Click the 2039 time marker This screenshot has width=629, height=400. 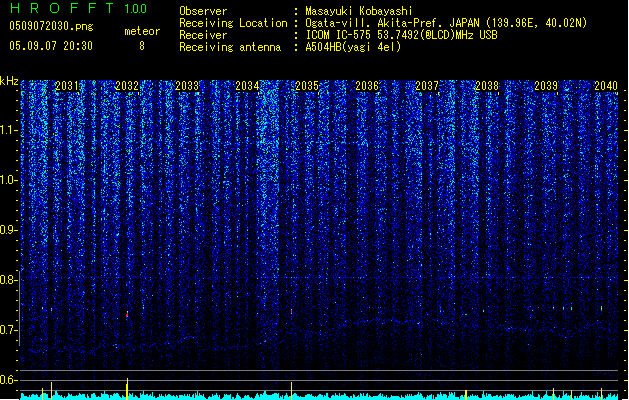[x=546, y=86]
